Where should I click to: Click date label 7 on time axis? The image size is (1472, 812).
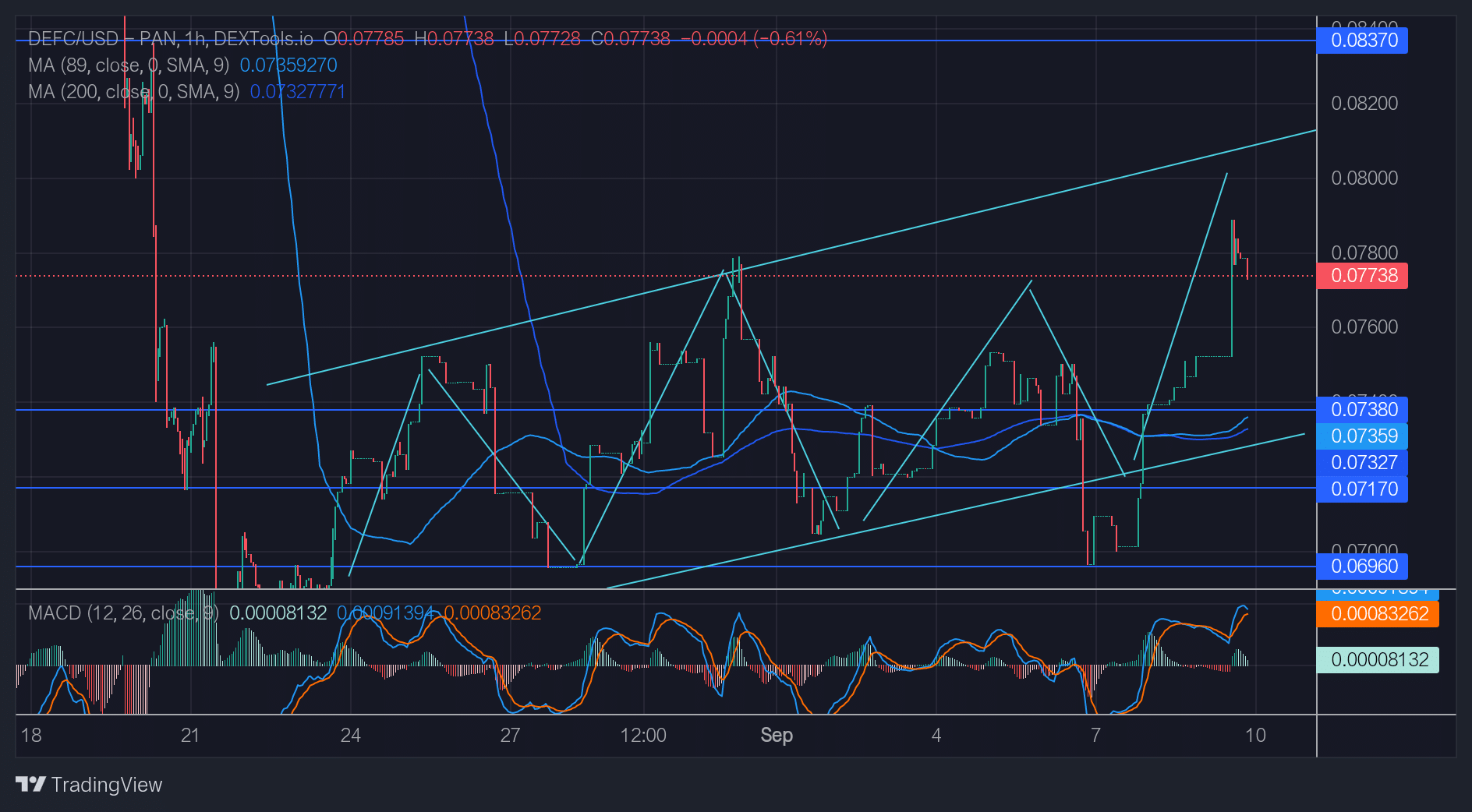1095,735
